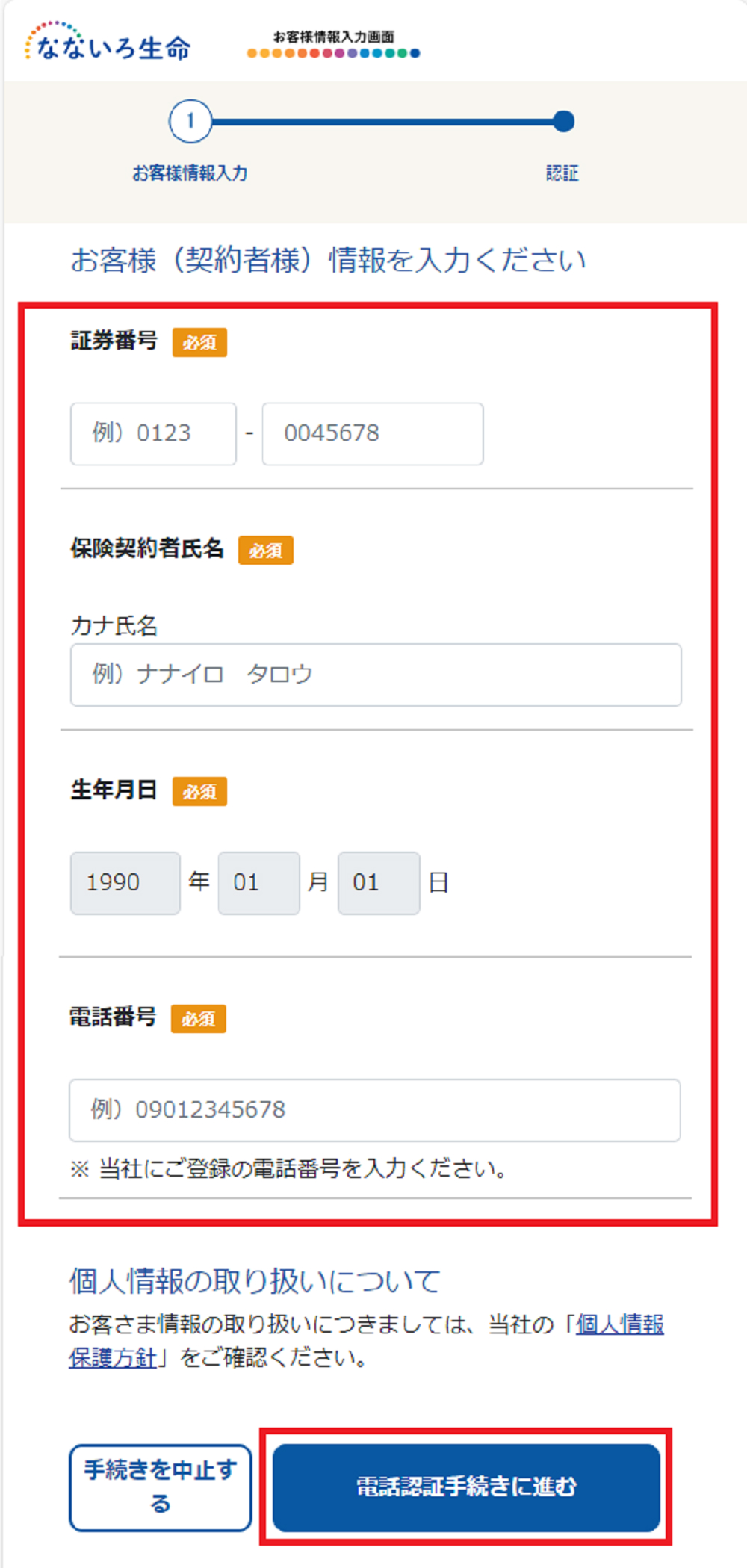Screen dimensions: 747x1568
Task: Click 電話認証手続きに進む button
Action: click(467, 1487)
